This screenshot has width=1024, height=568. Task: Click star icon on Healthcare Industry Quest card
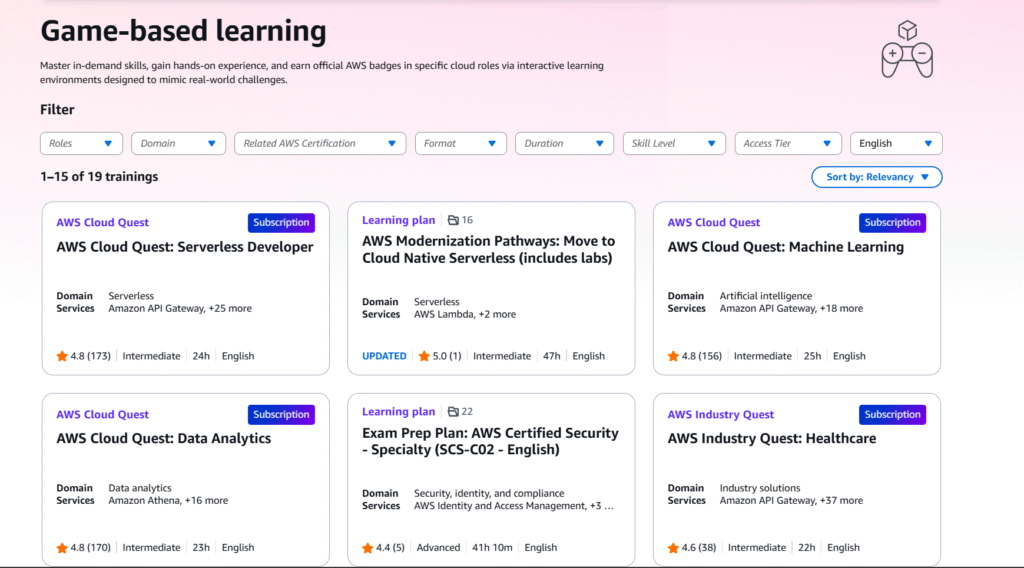673,548
